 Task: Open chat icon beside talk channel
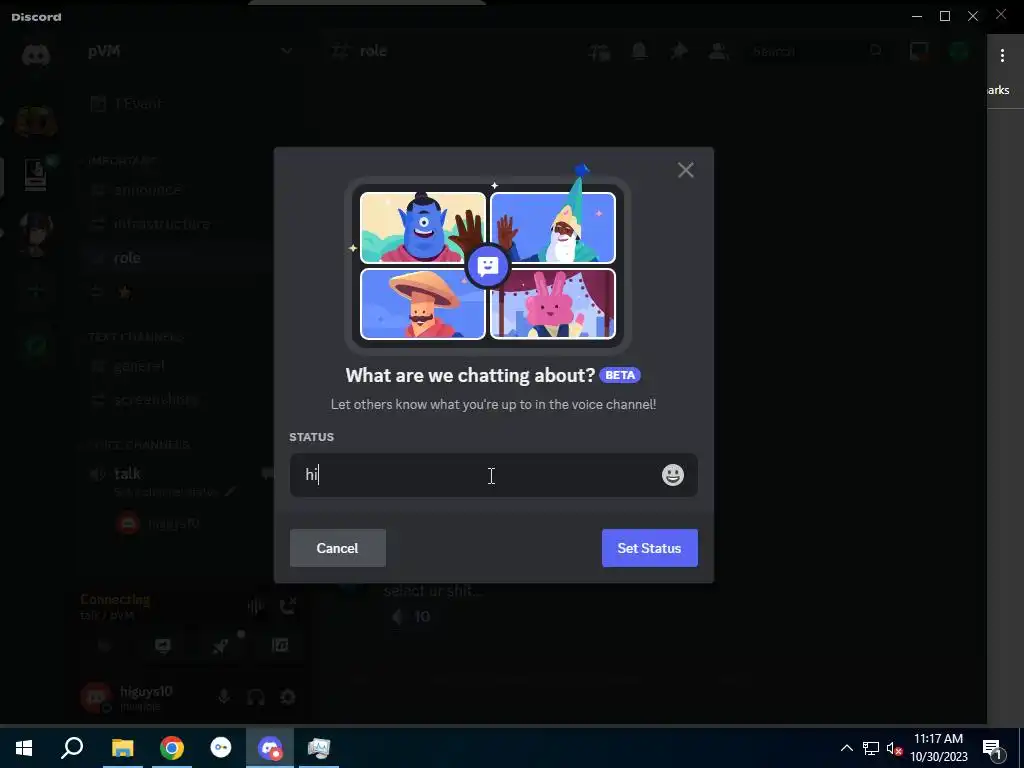267,473
